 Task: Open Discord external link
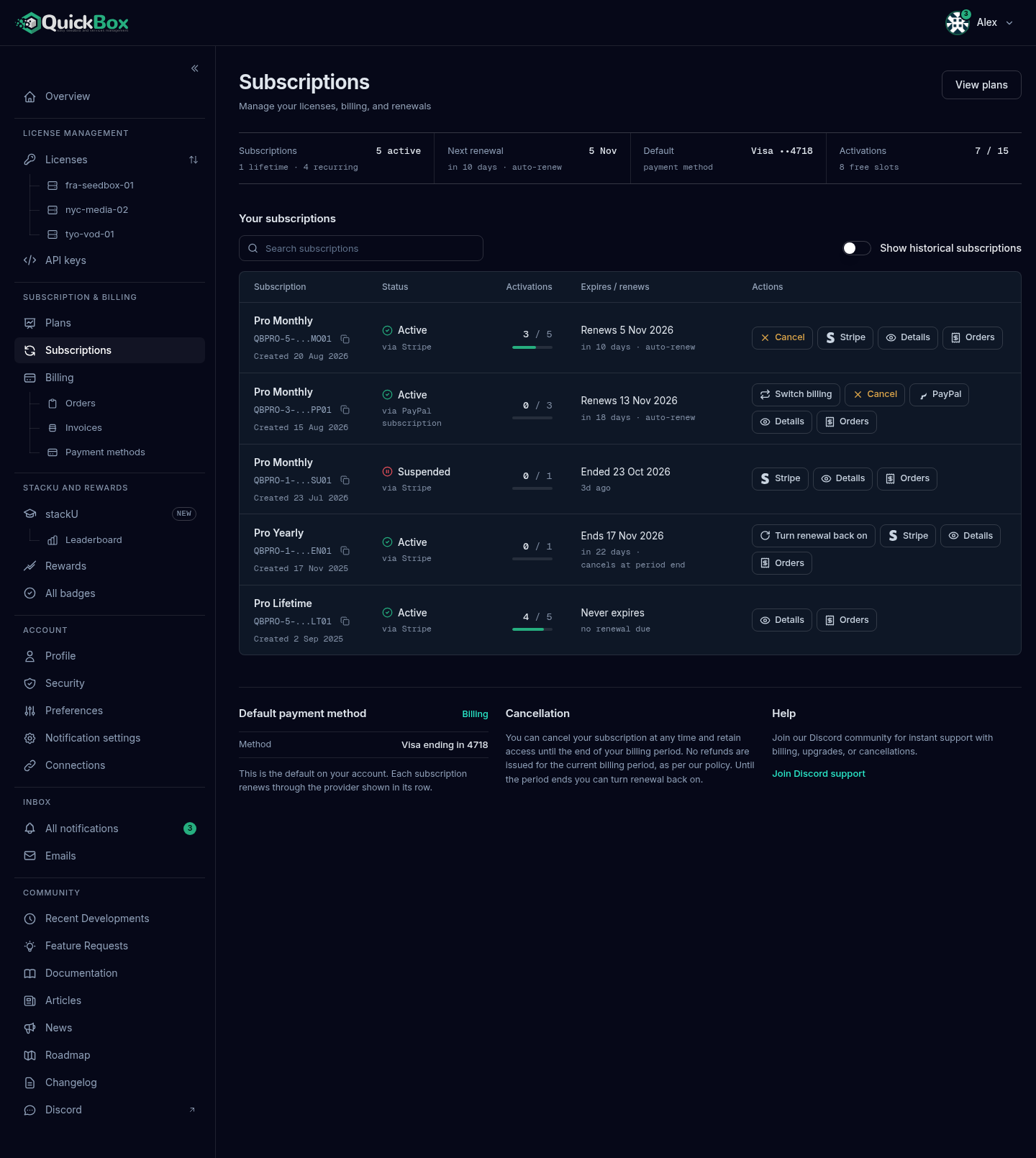tap(109, 1110)
